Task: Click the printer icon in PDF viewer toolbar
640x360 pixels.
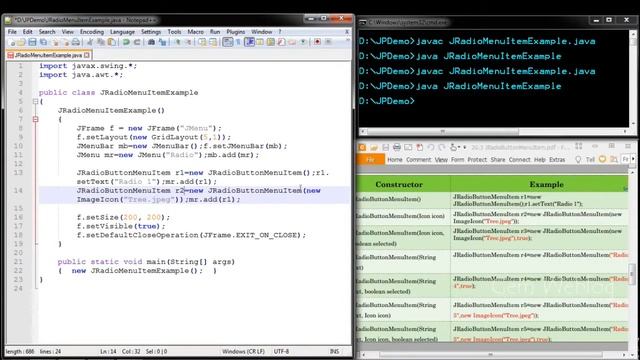Action: point(397,147)
